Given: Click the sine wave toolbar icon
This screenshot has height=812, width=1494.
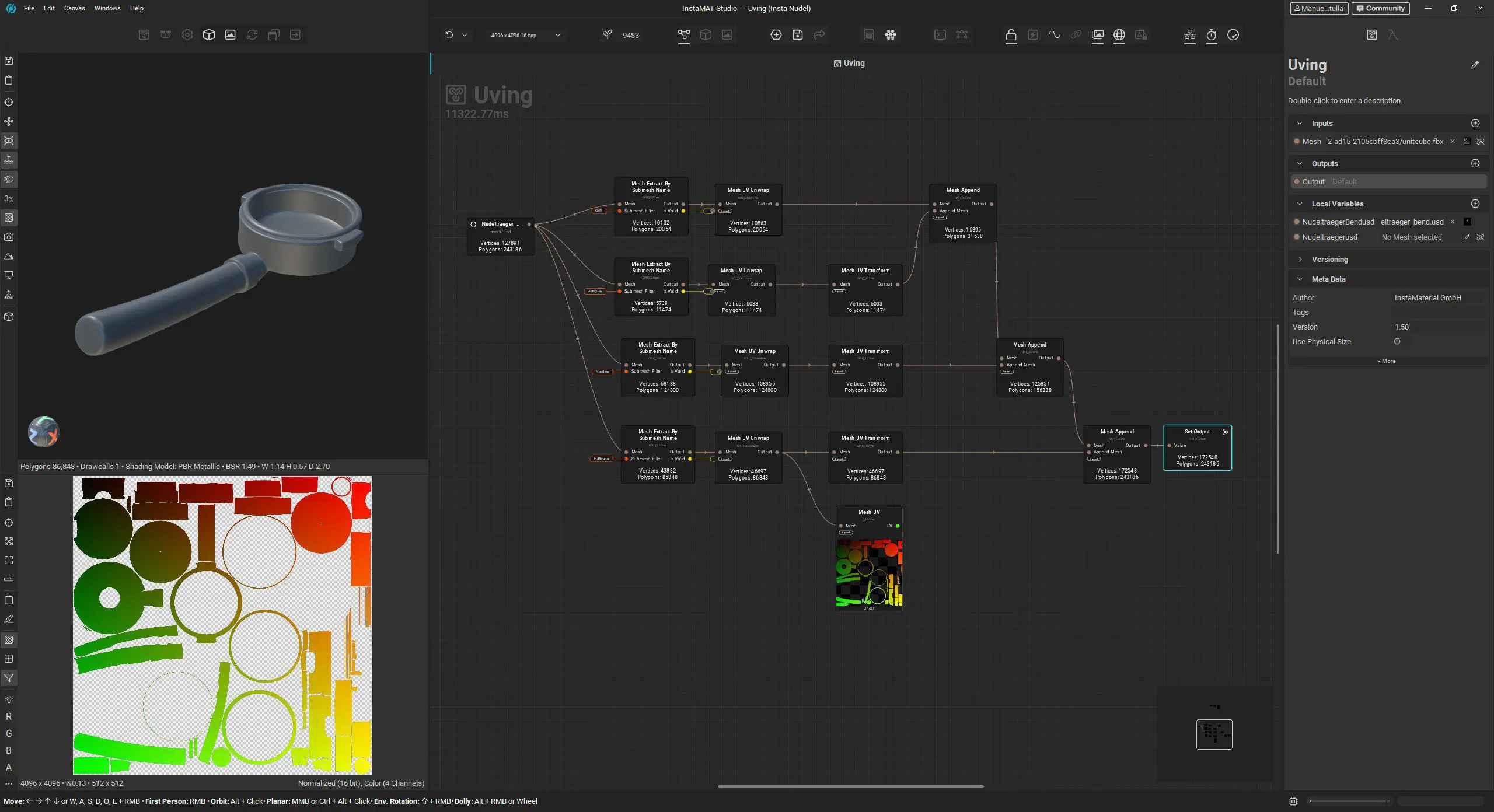Looking at the screenshot, I should (x=1054, y=35).
